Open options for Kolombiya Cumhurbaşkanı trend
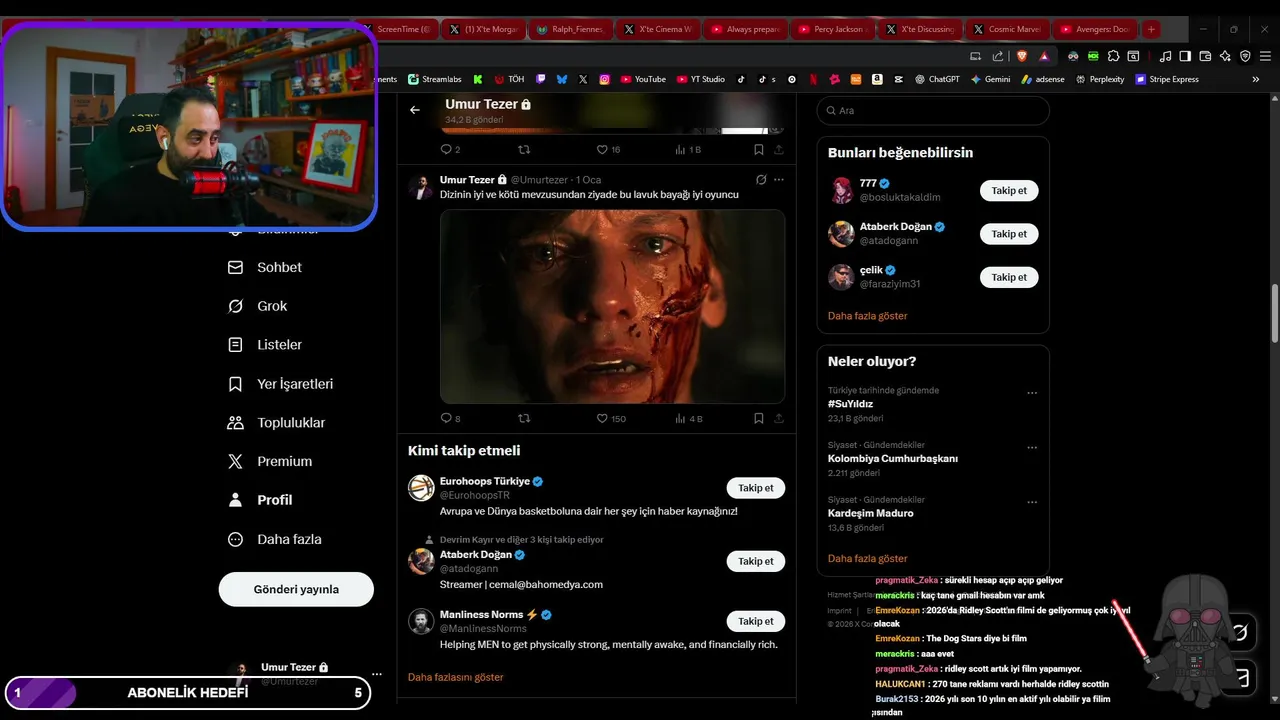 1032,447
